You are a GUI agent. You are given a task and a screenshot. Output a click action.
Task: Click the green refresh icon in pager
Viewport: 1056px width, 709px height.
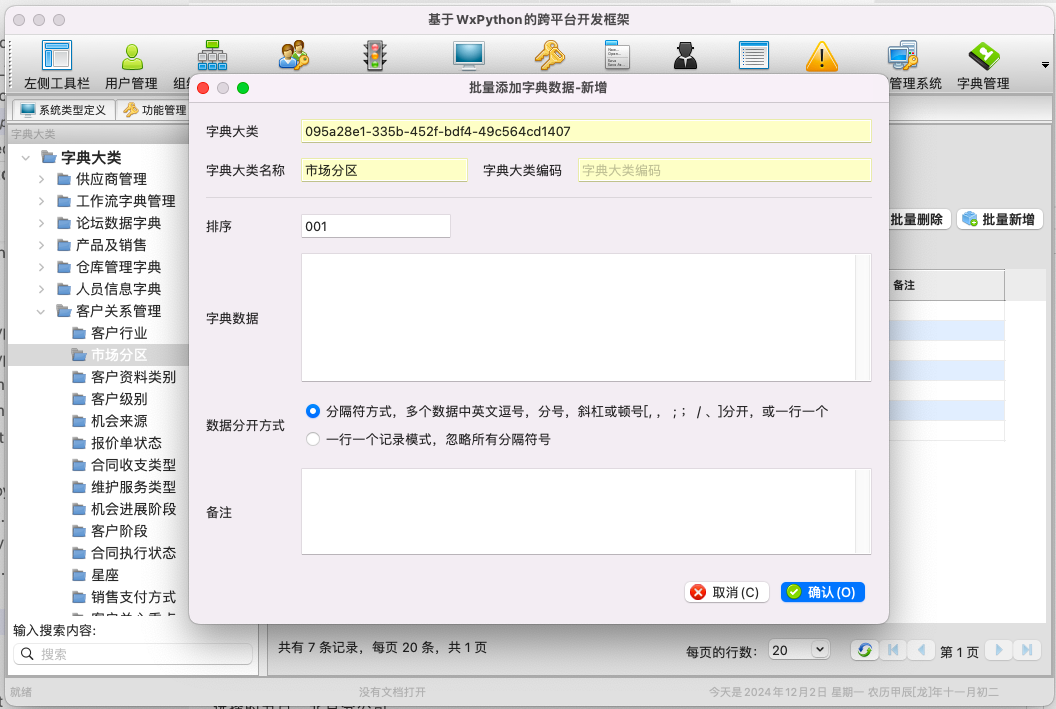865,650
